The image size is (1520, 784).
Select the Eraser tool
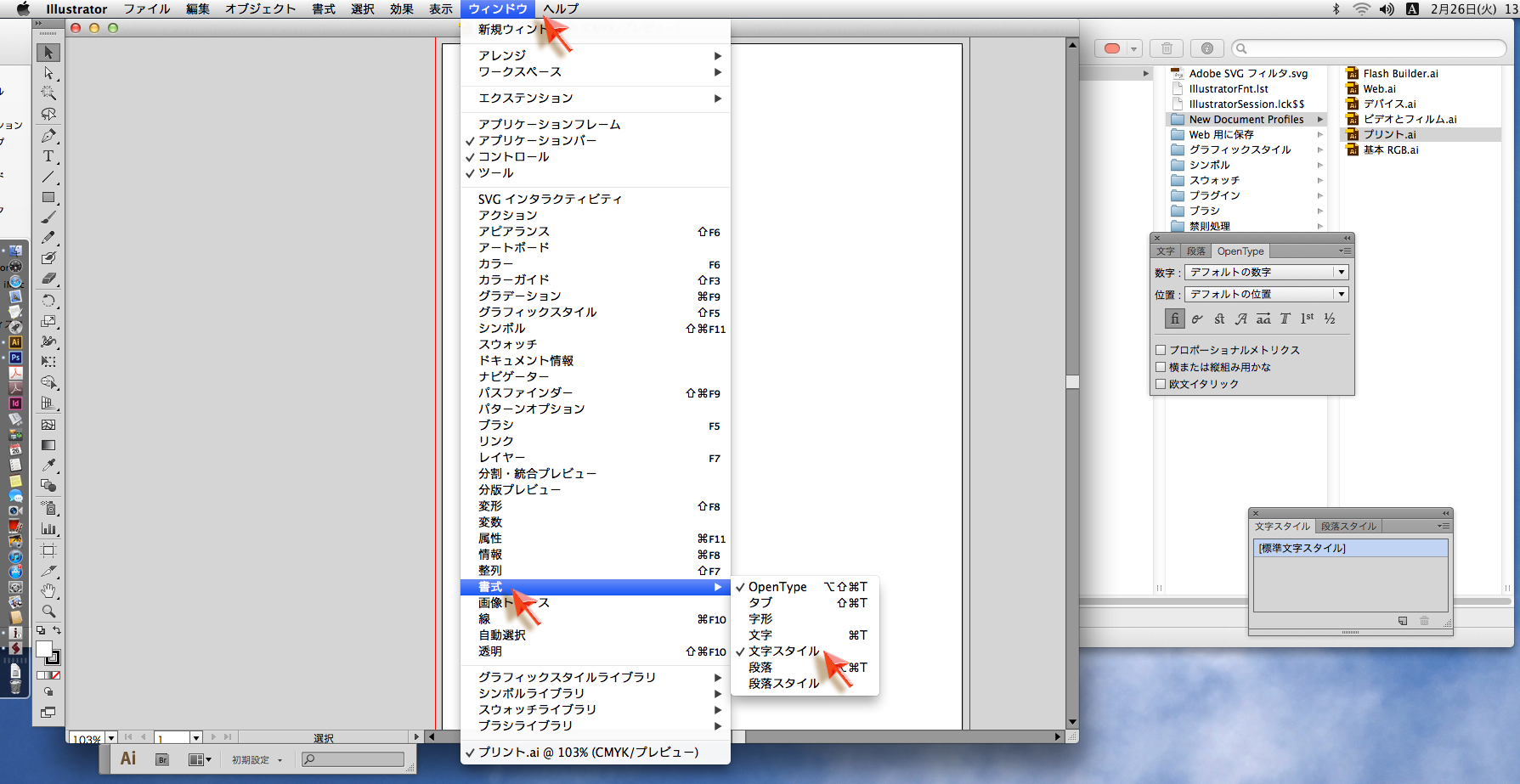pos(48,279)
